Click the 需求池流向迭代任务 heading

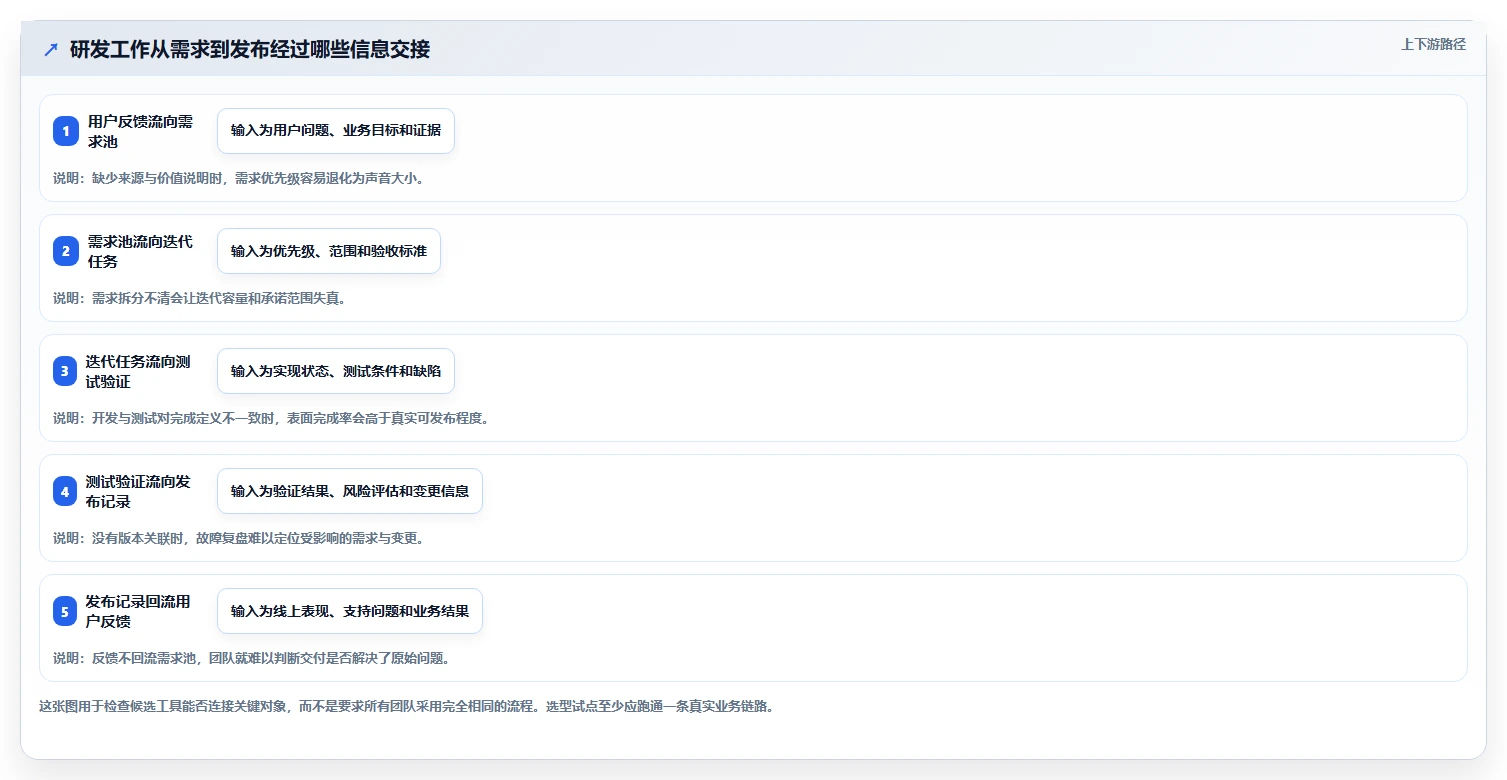(x=141, y=251)
